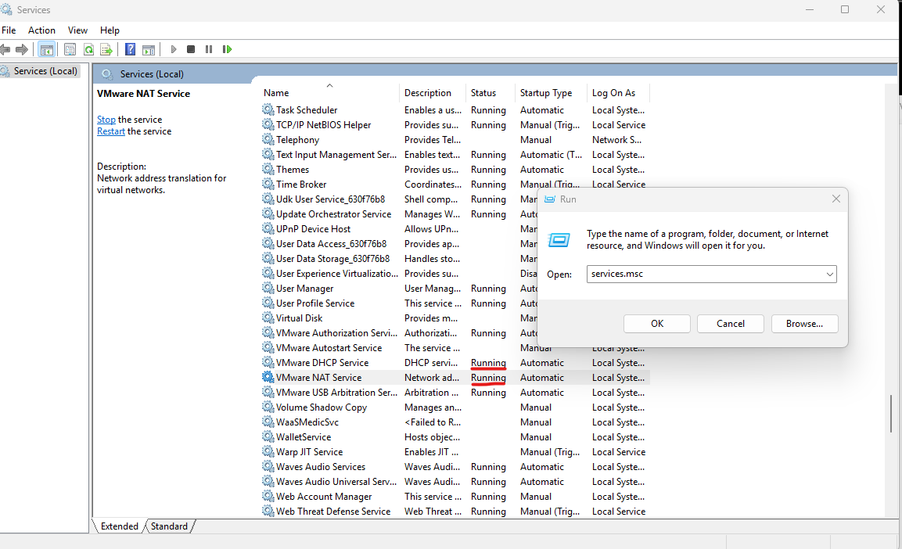The width and height of the screenshot is (902, 549).
Task: Select the WaaSMedicSvc service name
Action: [307, 422]
